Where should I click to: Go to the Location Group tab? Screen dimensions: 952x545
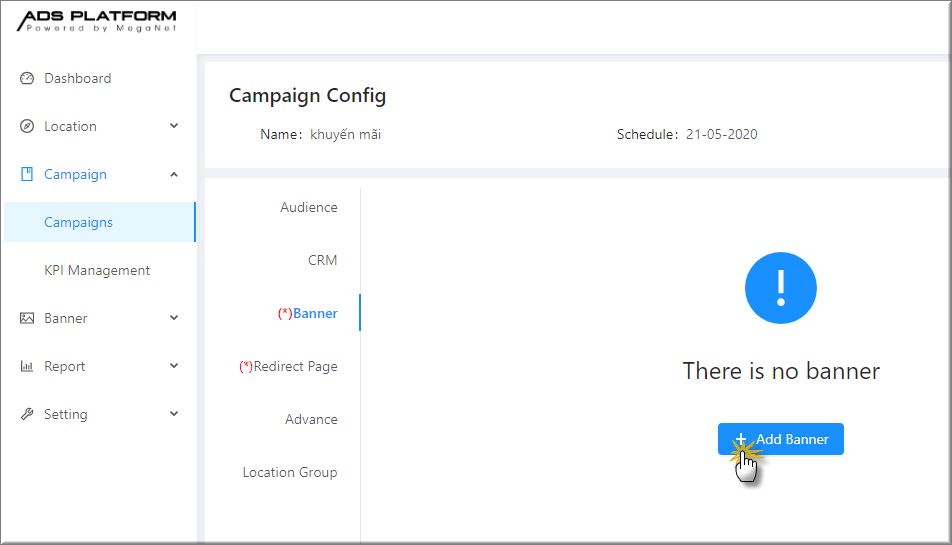tap(290, 472)
